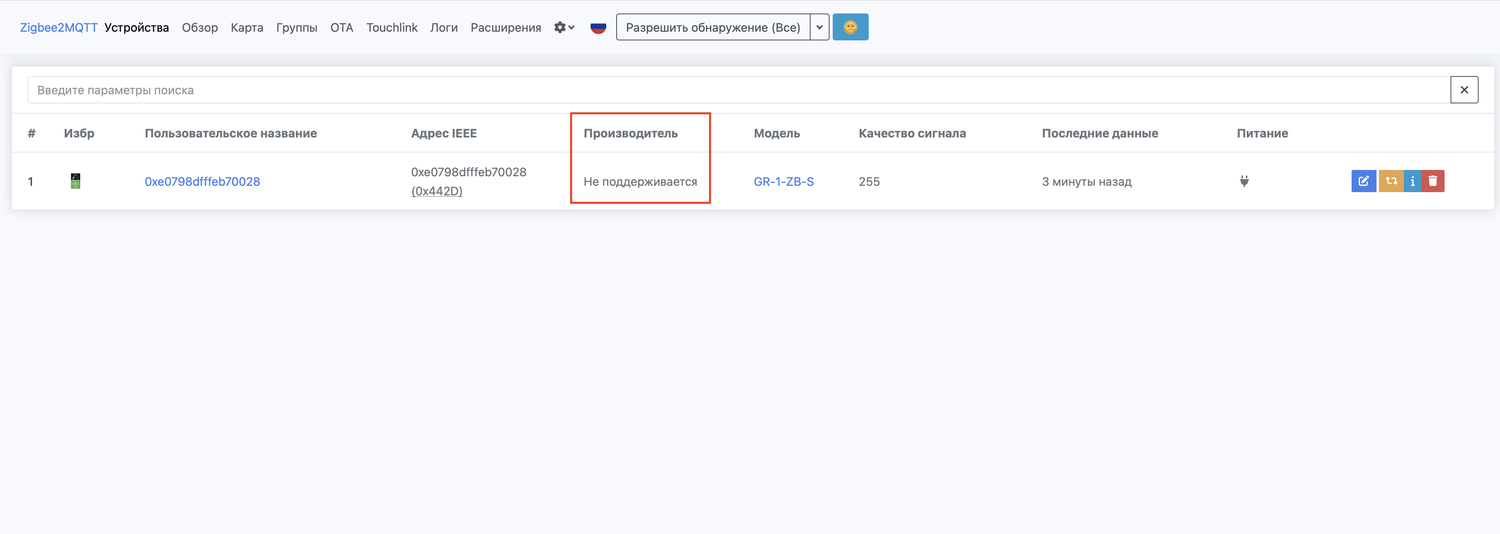Screen dimensions: 1500x534
Task: Click the Zigbee2MQTT brand link
Action: [59, 28]
